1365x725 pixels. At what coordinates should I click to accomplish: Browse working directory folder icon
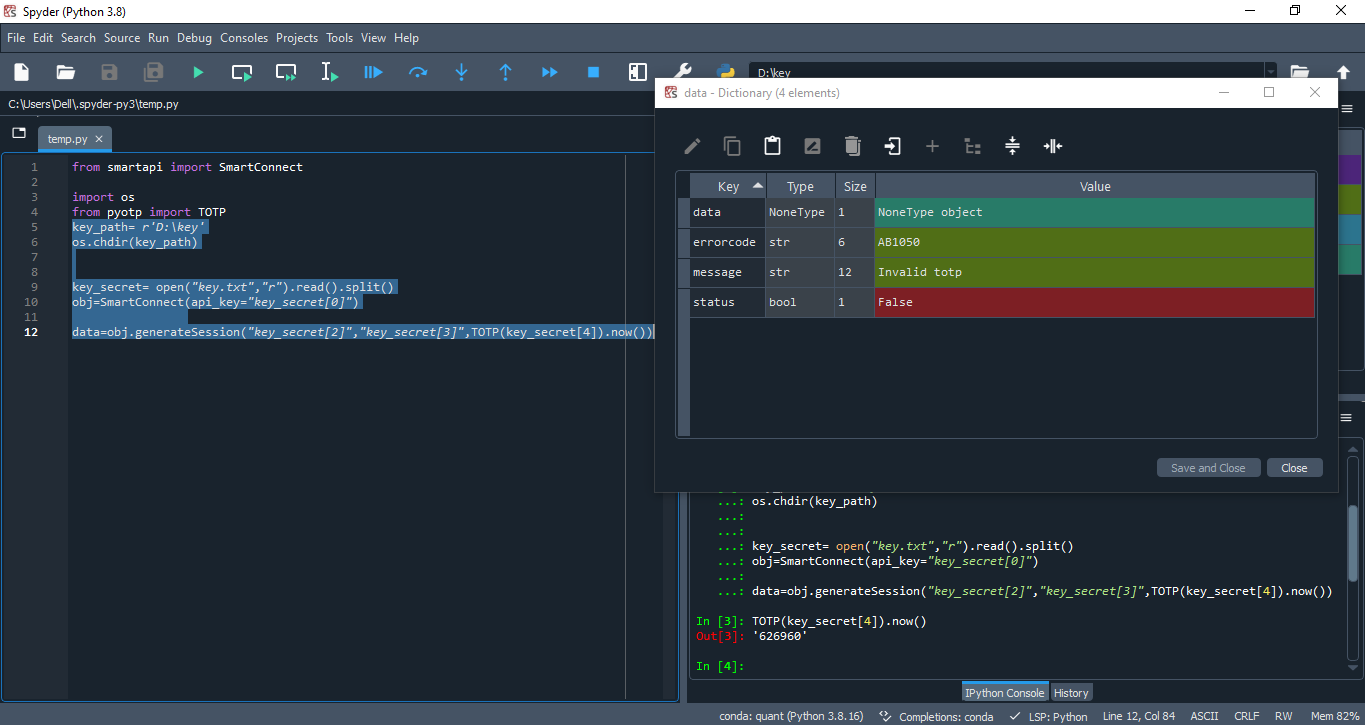[1299, 72]
